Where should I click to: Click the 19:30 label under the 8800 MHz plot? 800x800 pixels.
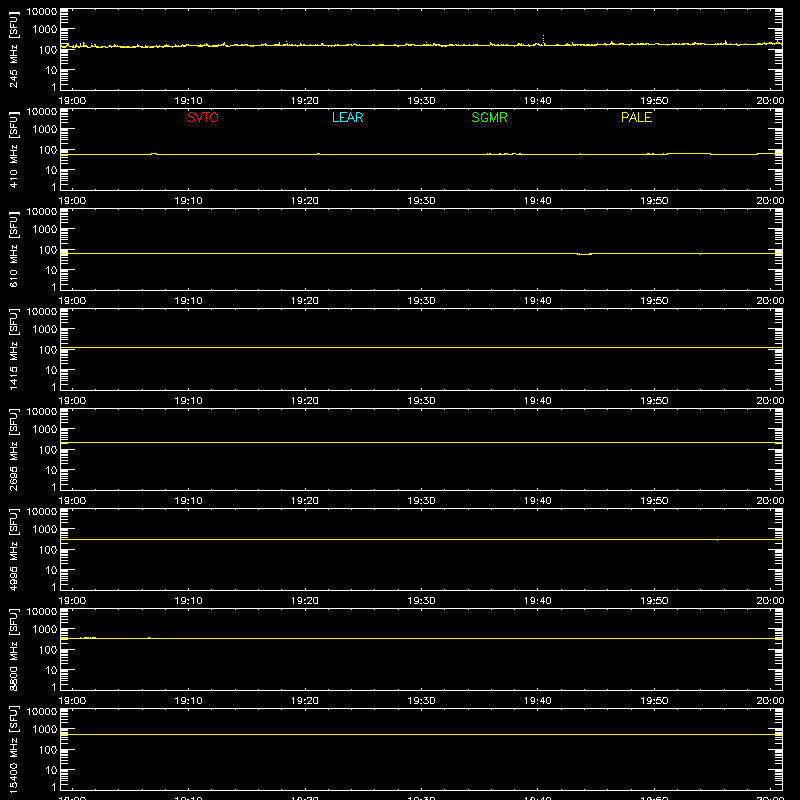[421, 701]
